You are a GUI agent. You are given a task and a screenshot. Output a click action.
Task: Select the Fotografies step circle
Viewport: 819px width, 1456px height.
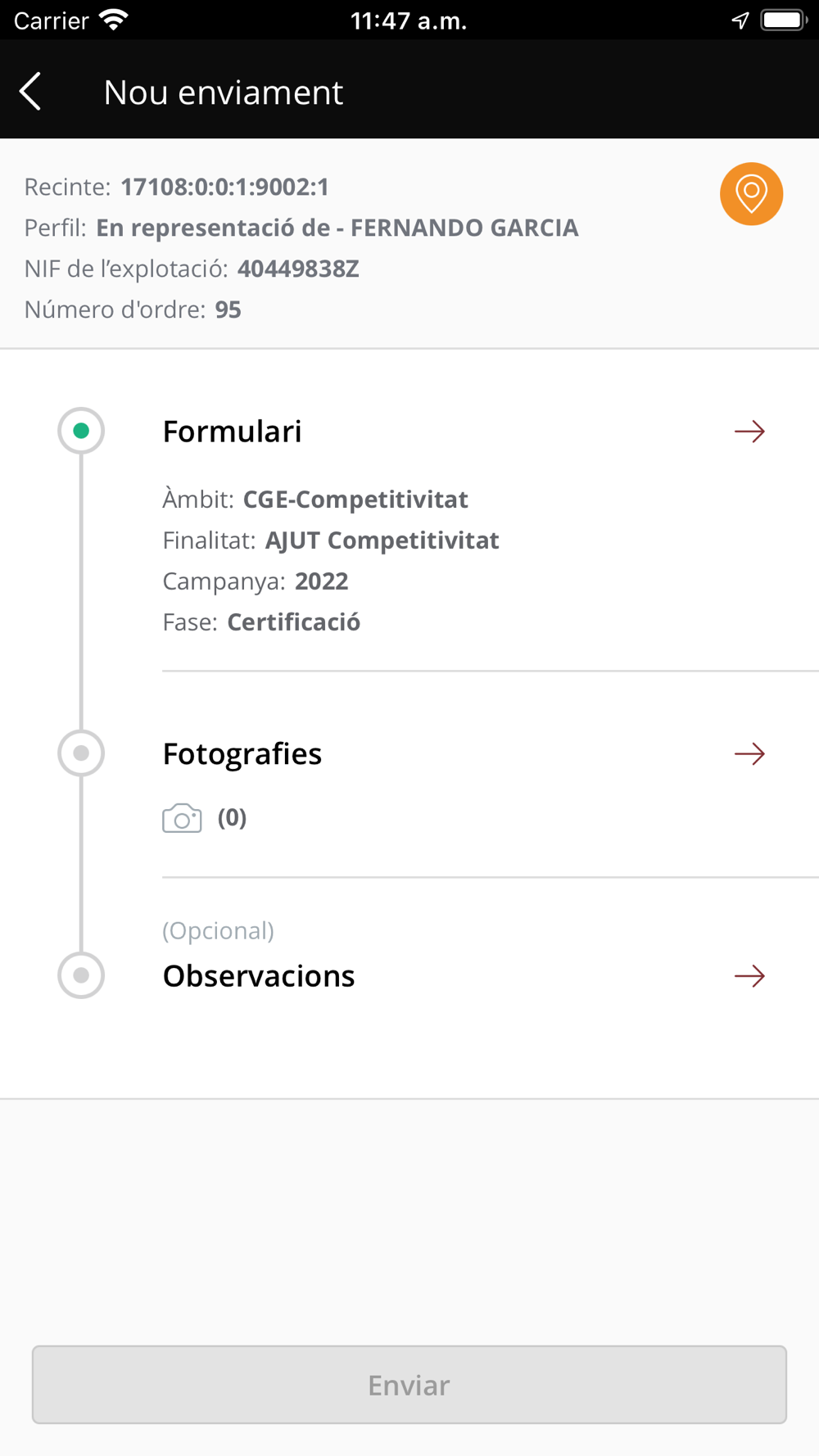pyautogui.click(x=81, y=753)
